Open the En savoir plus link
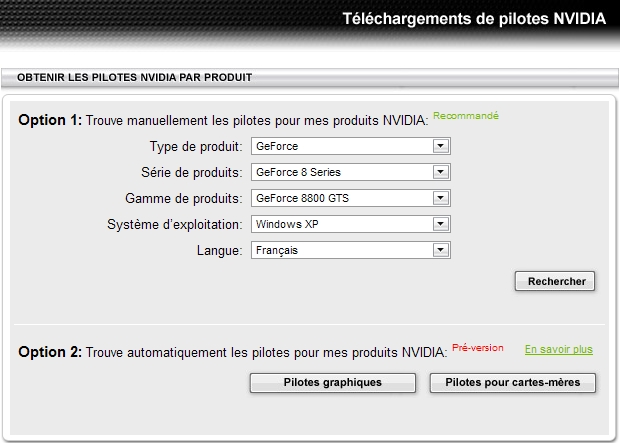 (x=558, y=350)
